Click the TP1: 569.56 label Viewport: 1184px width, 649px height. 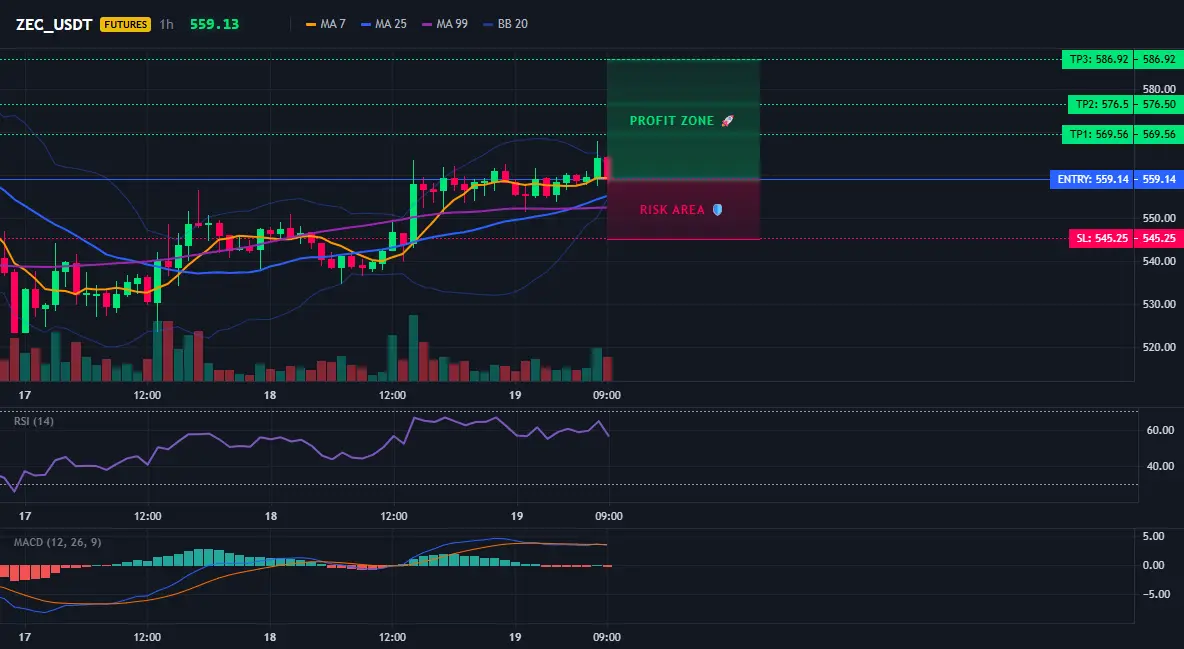[1098, 135]
